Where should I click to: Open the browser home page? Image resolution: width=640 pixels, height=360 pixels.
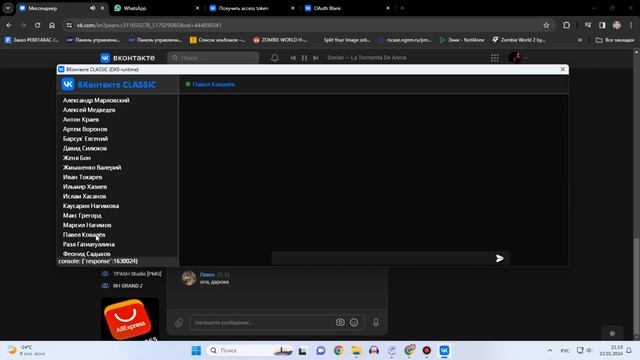coord(52,25)
